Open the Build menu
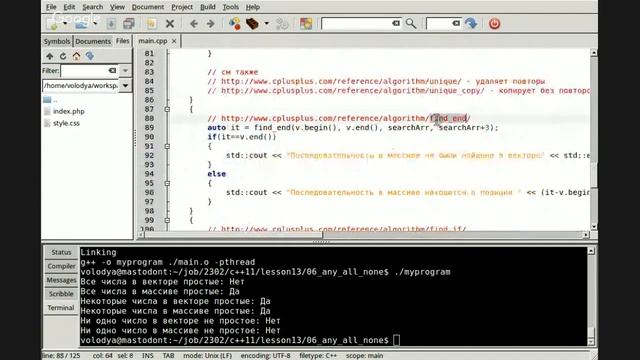The height and width of the screenshot is (360, 640). click(x=208, y=7)
